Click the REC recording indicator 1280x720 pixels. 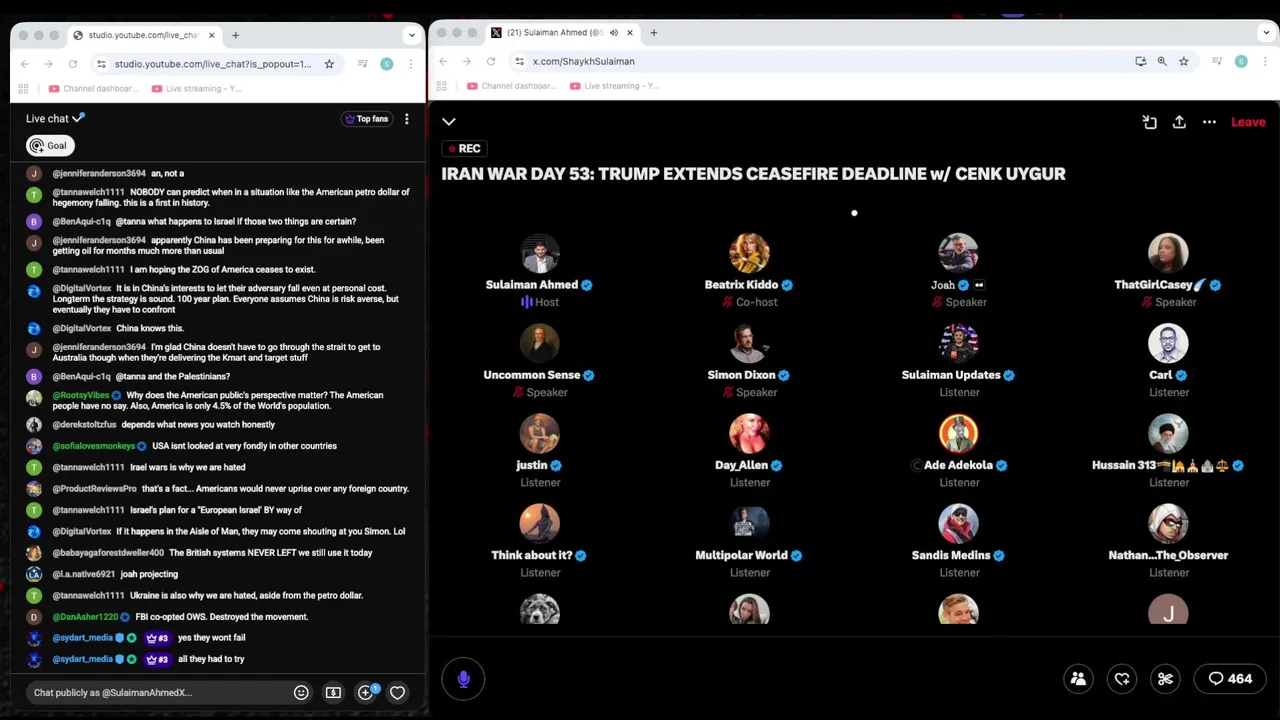(x=465, y=148)
